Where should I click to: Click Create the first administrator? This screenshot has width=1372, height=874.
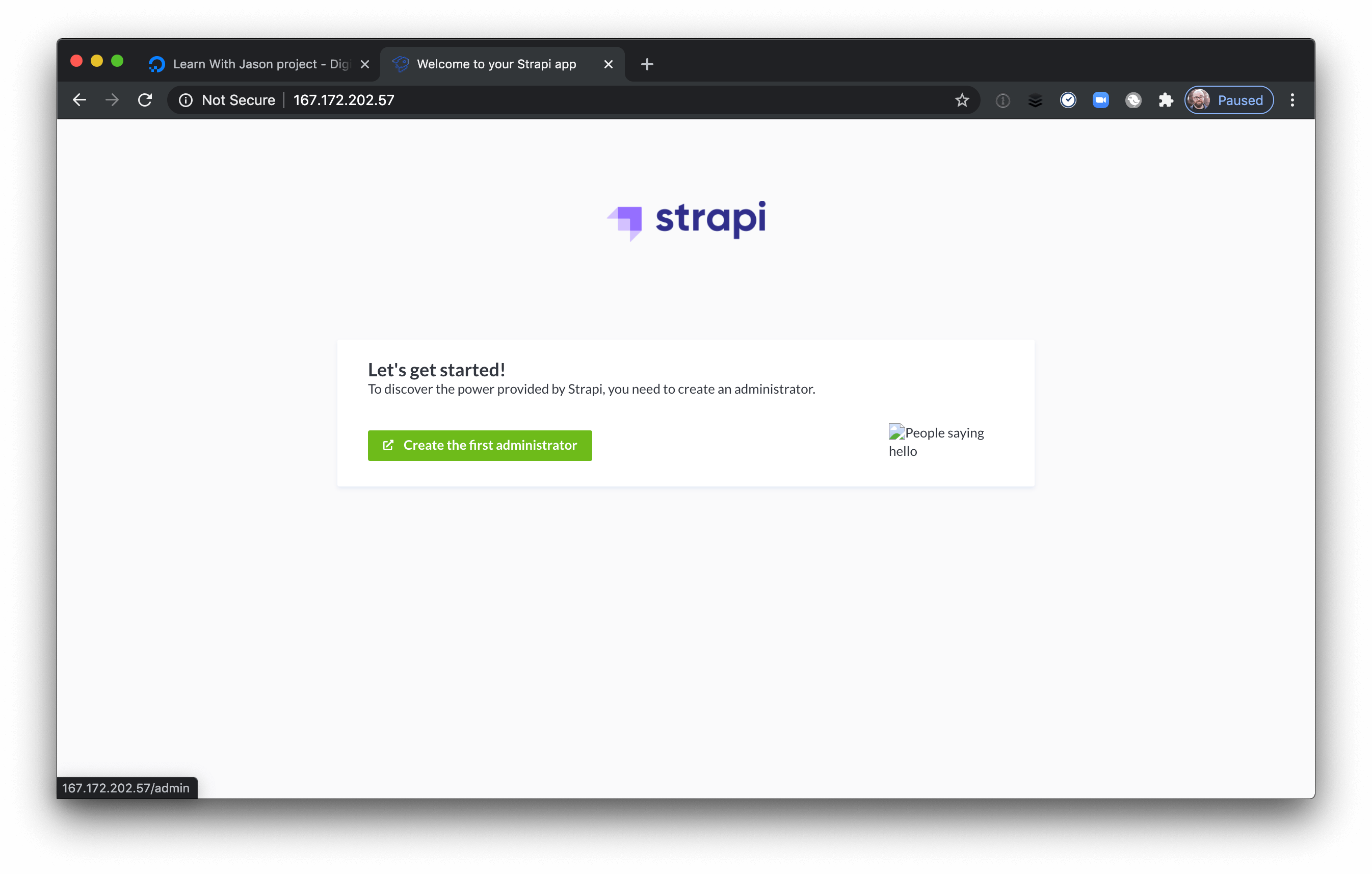(479, 445)
